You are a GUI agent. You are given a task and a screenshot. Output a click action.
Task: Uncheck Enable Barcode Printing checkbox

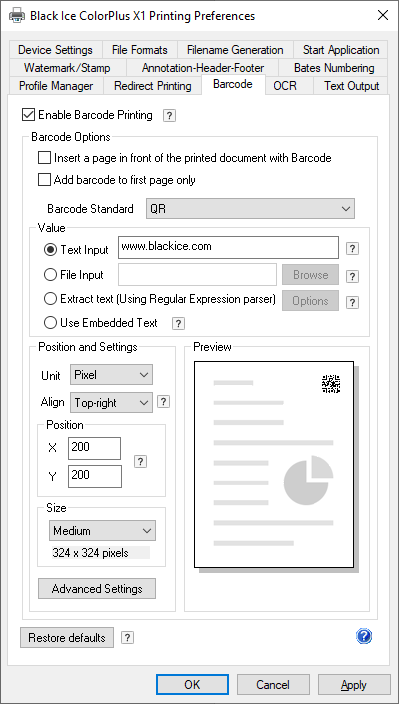28,115
